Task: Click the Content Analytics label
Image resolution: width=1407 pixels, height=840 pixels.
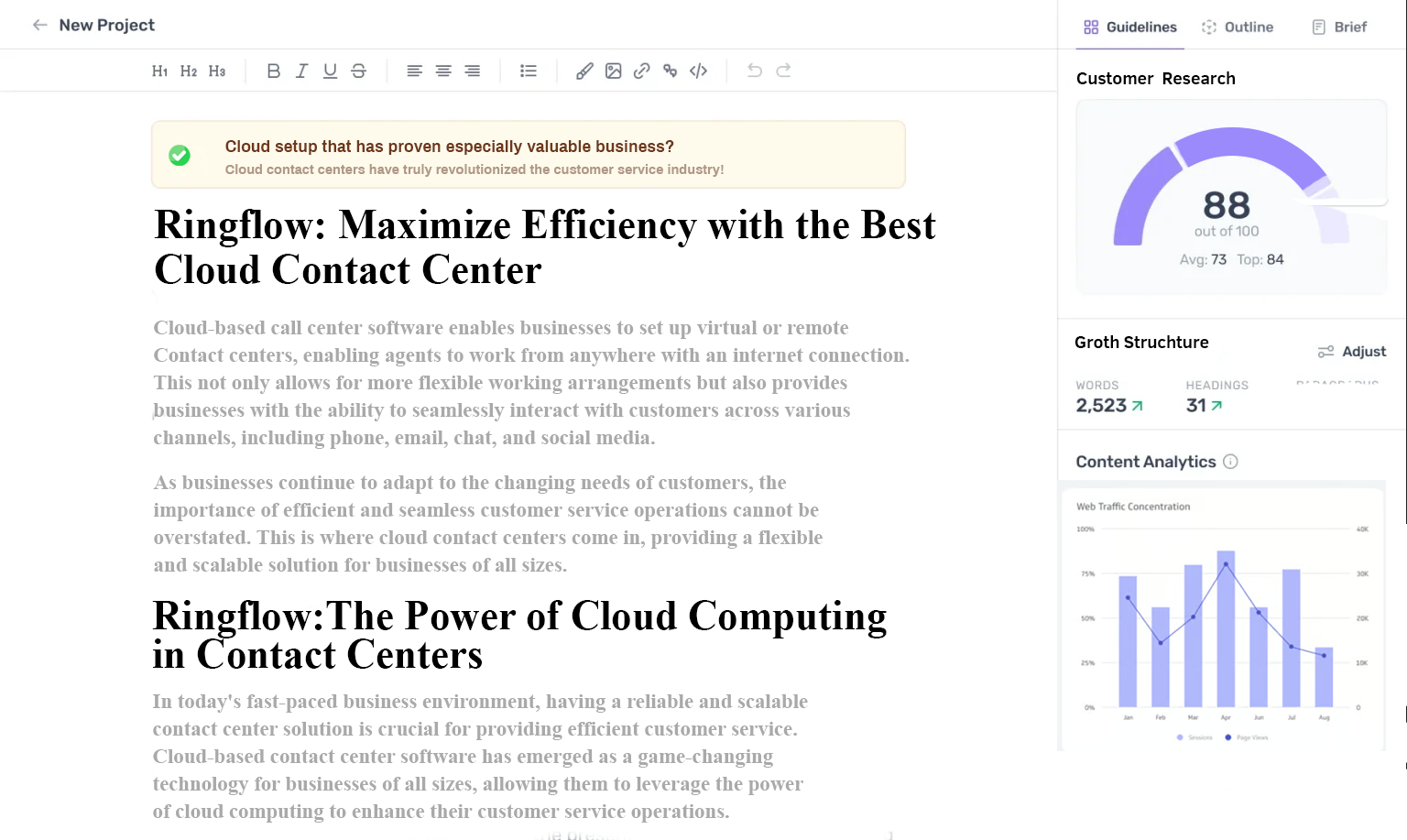Action: click(x=1145, y=462)
